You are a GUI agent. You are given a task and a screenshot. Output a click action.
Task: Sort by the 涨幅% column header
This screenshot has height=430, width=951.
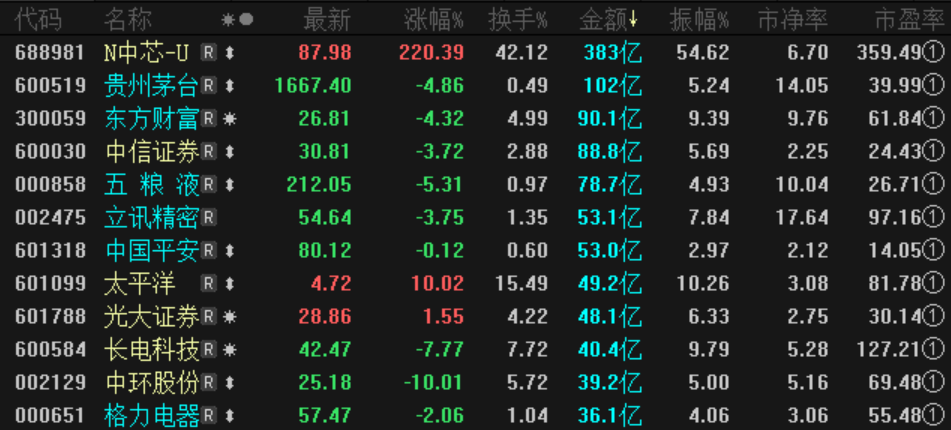click(x=434, y=20)
